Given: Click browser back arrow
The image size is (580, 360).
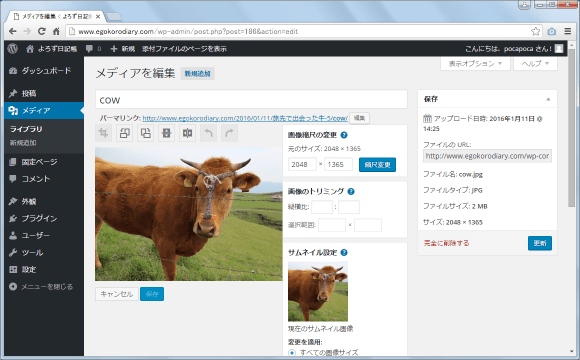Looking at the screenshot, I should (13, 31).
